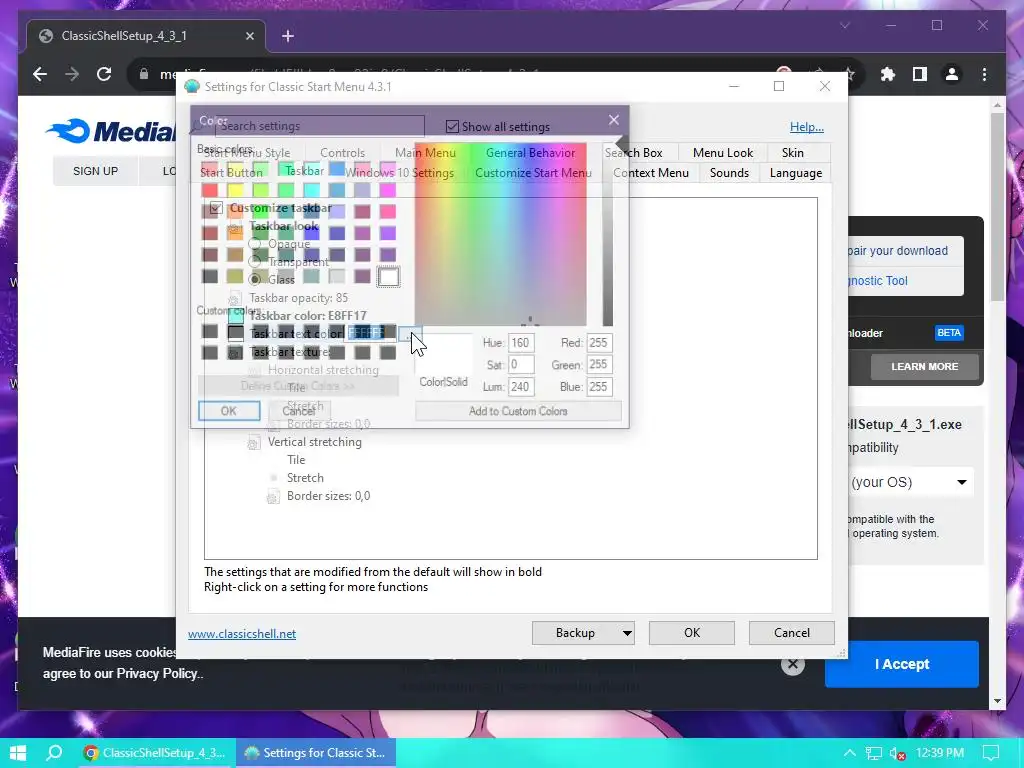Dismiss the MediaFire cookie banner X
This screenshot has height=768, width=1024.
tap(793, 665)
